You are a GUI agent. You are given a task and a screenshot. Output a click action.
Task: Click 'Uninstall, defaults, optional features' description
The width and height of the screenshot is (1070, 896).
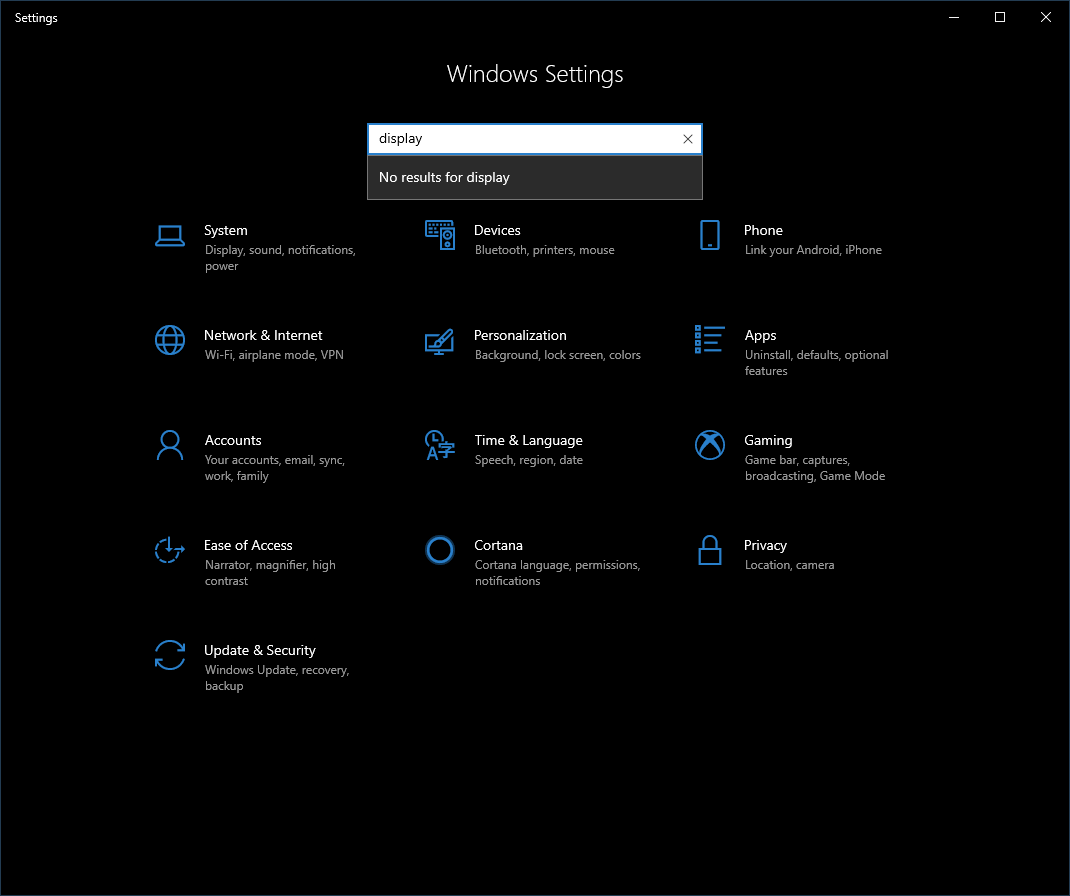pos(817,363)
